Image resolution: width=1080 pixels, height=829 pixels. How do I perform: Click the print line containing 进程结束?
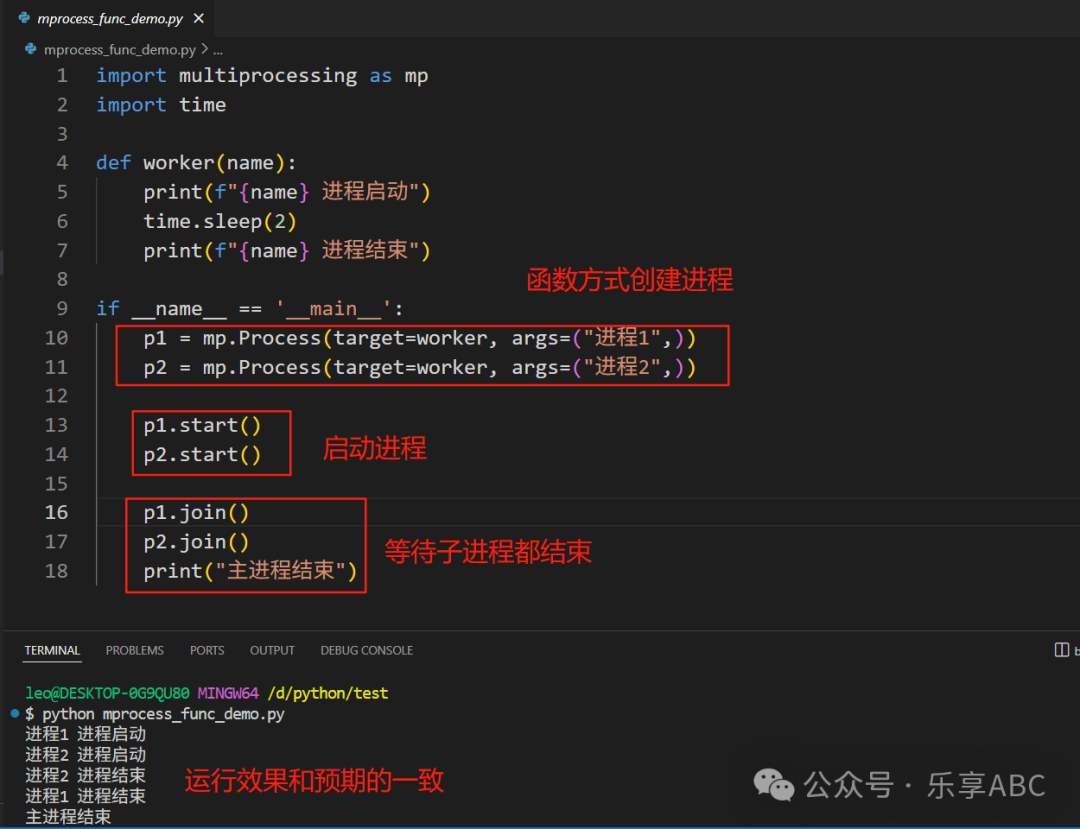tap(287, 250)
